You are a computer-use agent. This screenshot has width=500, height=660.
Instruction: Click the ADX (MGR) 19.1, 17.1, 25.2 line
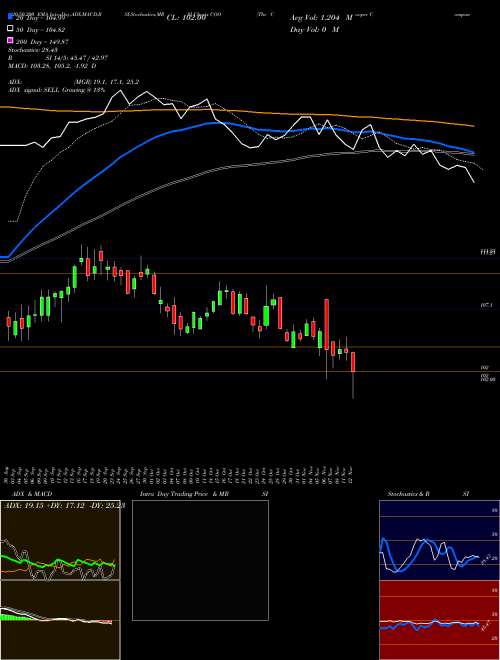74,82
